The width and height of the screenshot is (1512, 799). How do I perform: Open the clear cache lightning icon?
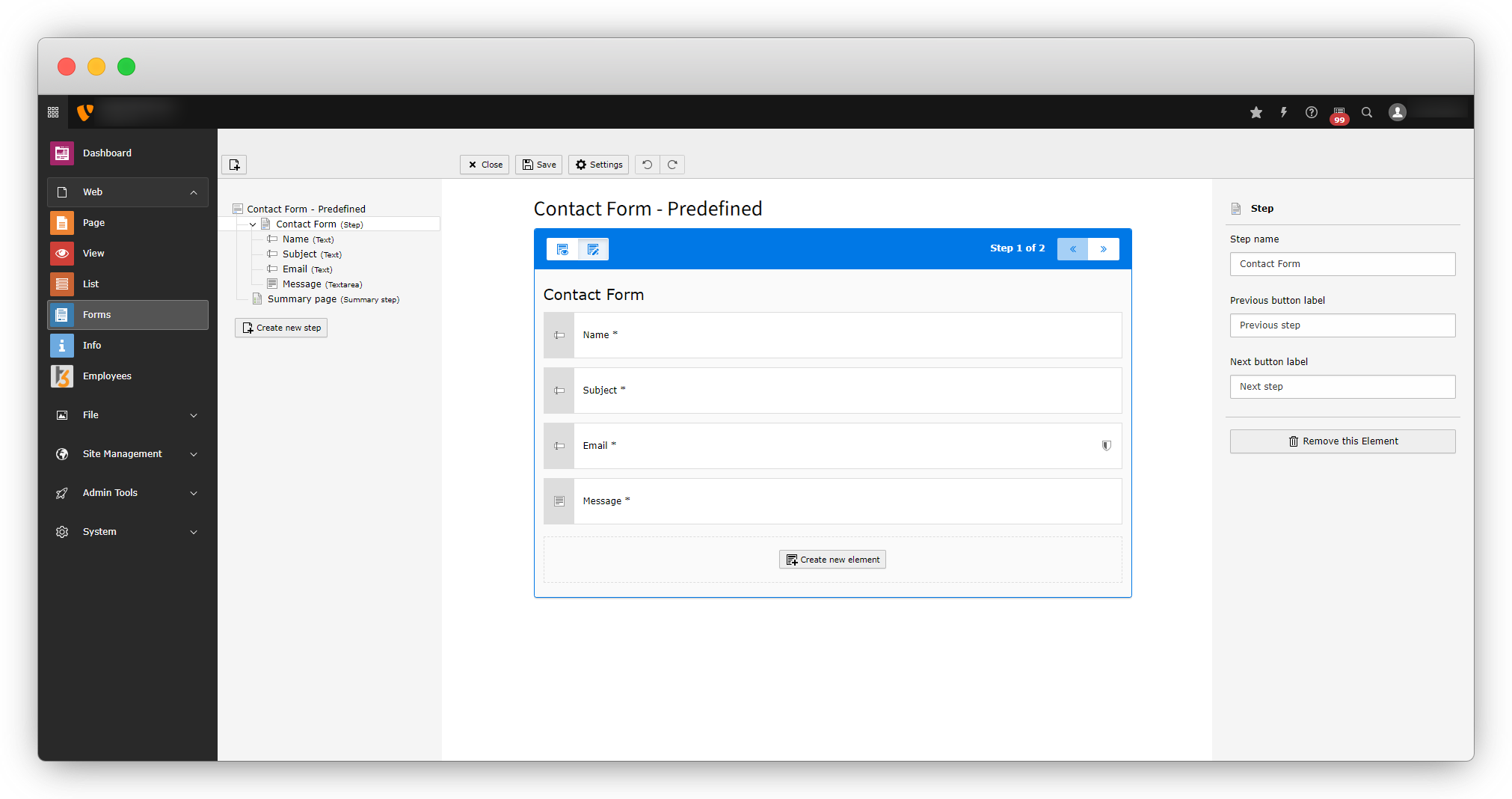click(1284, 112)
